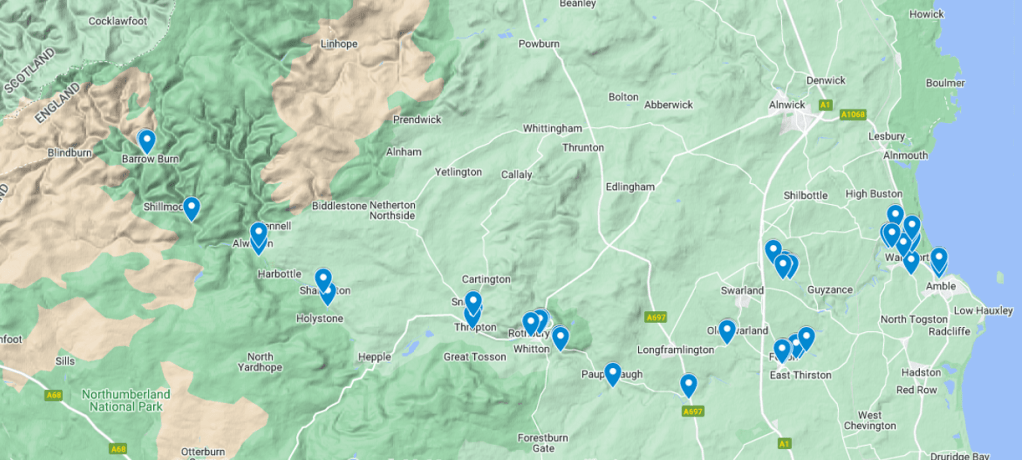Open the pin at Pauperhaugh
The width and height of the screenshot is (1022, 460).
tap(613, 374)
